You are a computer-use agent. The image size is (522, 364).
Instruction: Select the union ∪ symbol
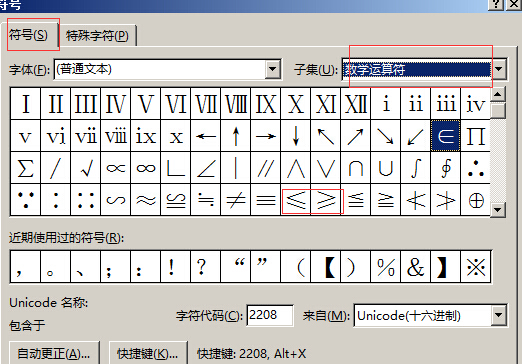pyautogui.click(x=386, y=168)
